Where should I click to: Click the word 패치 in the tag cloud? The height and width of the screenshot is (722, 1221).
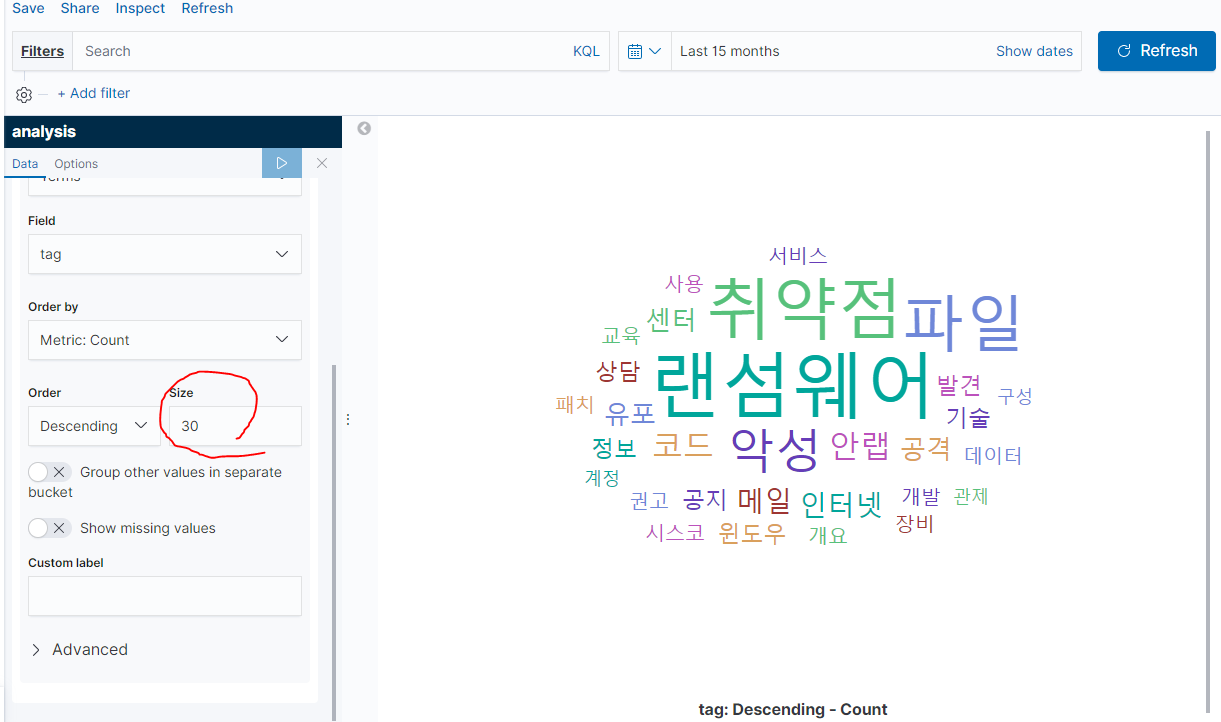575,405
